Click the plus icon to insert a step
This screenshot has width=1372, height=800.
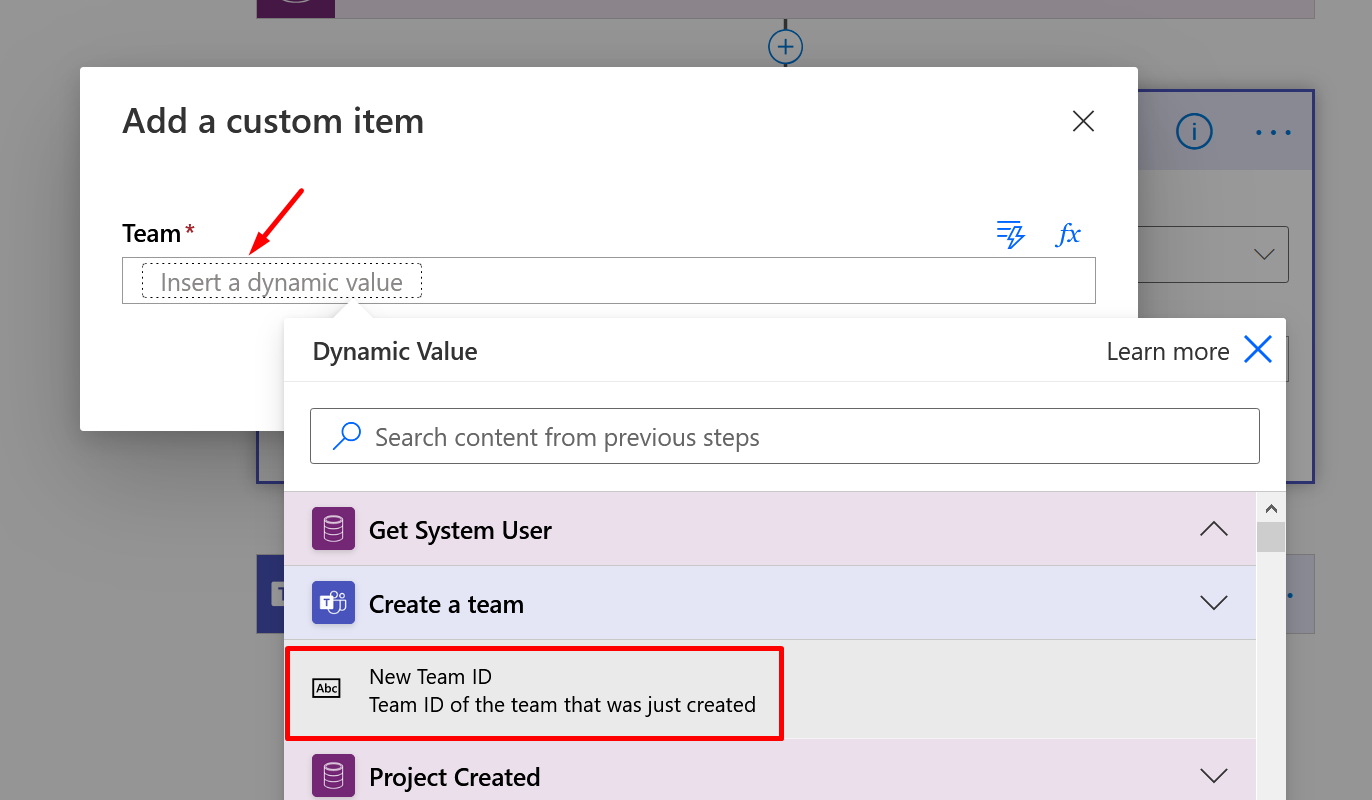(785, 47)
